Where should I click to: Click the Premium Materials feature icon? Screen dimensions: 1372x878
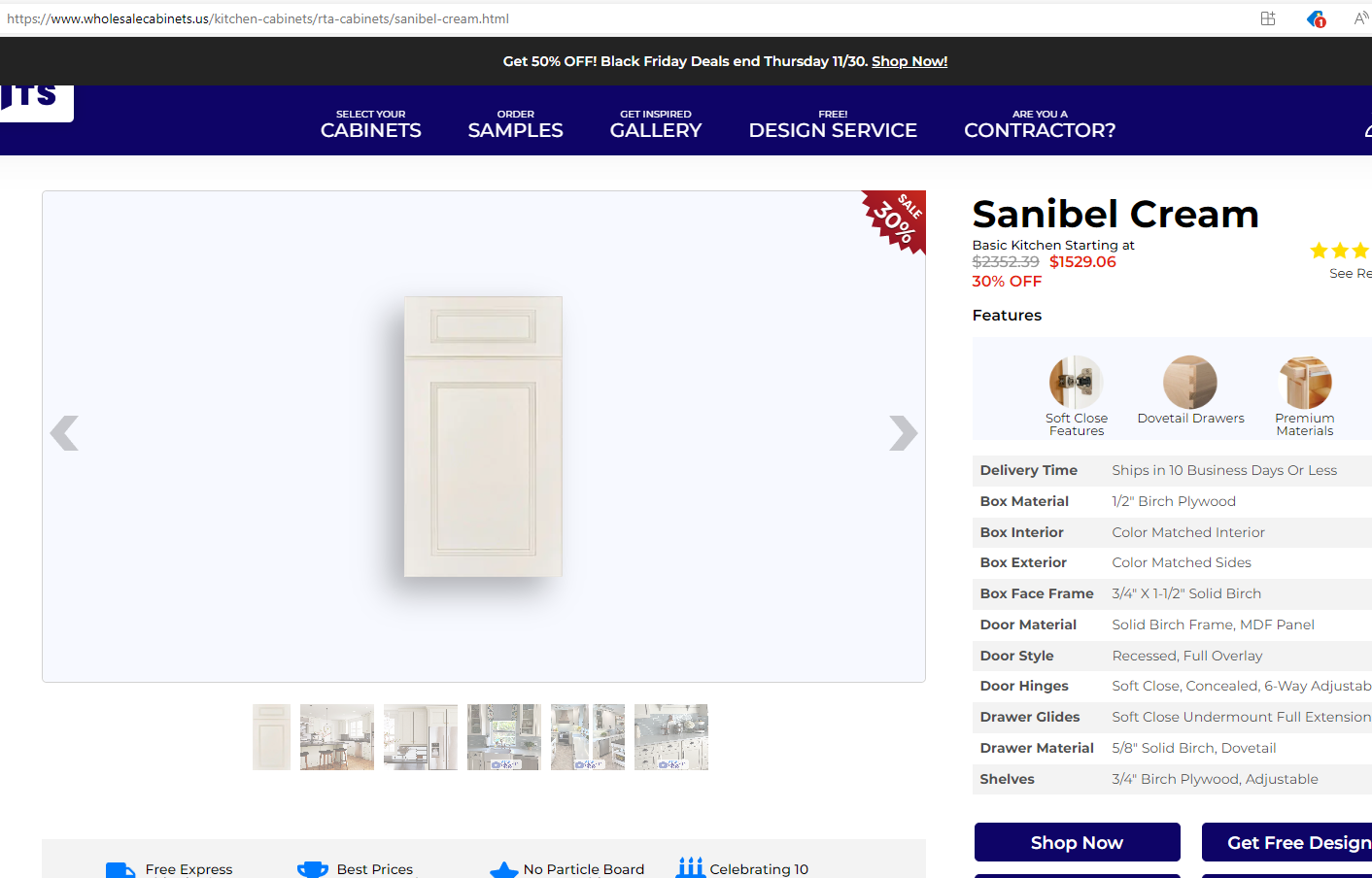pos(1305,382)
